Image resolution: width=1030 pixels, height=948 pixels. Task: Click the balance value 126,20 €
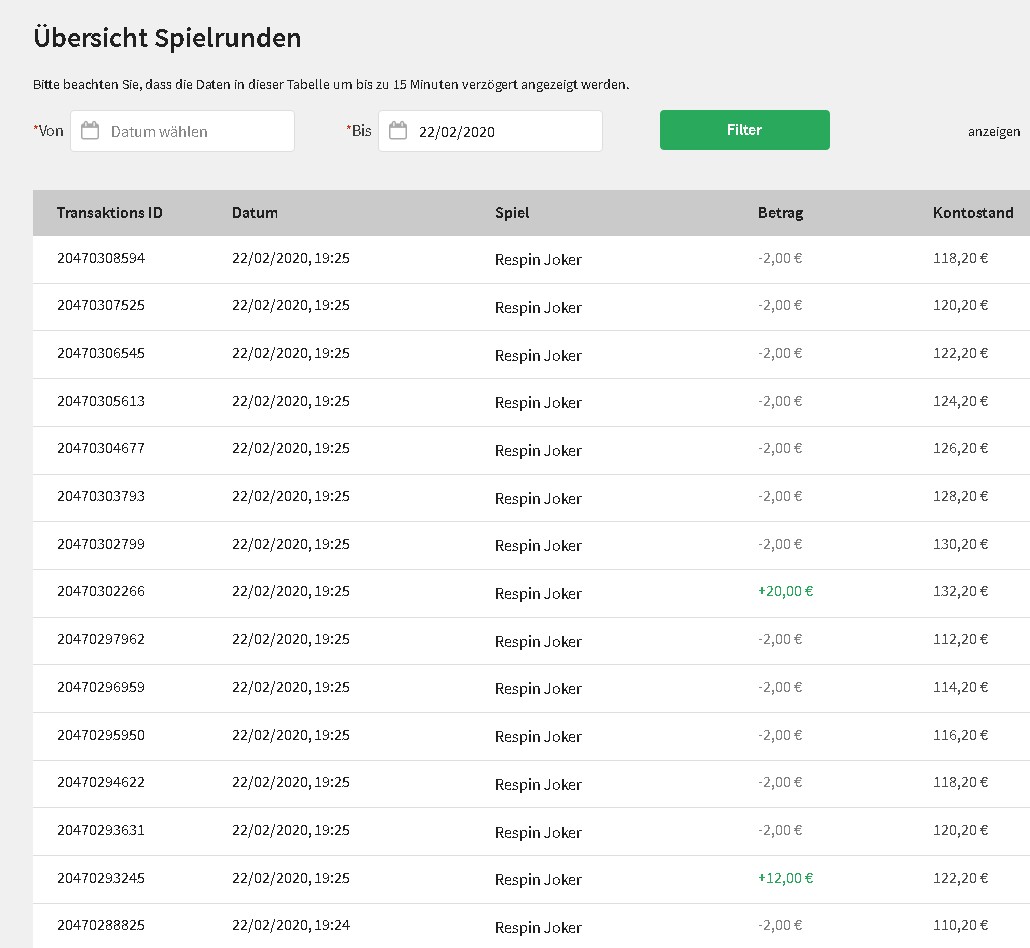click(x=960, y=449)
